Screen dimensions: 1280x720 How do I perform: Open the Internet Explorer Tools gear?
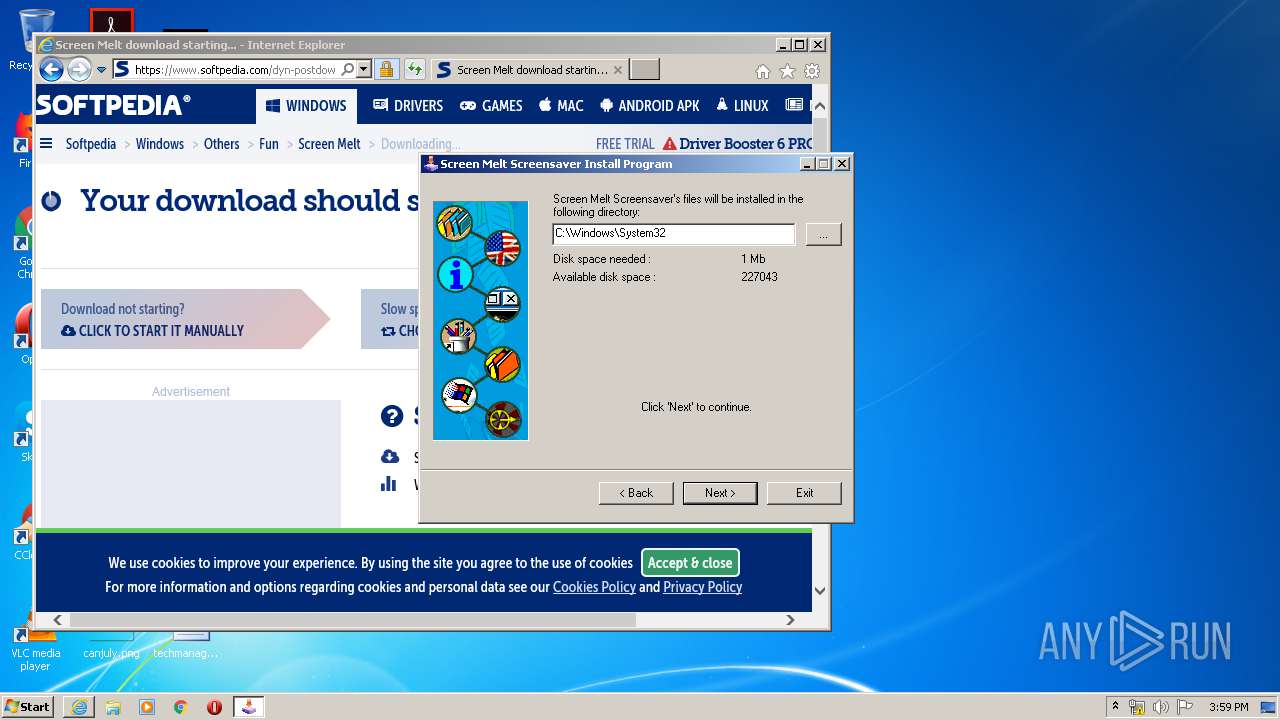[812, 71]
